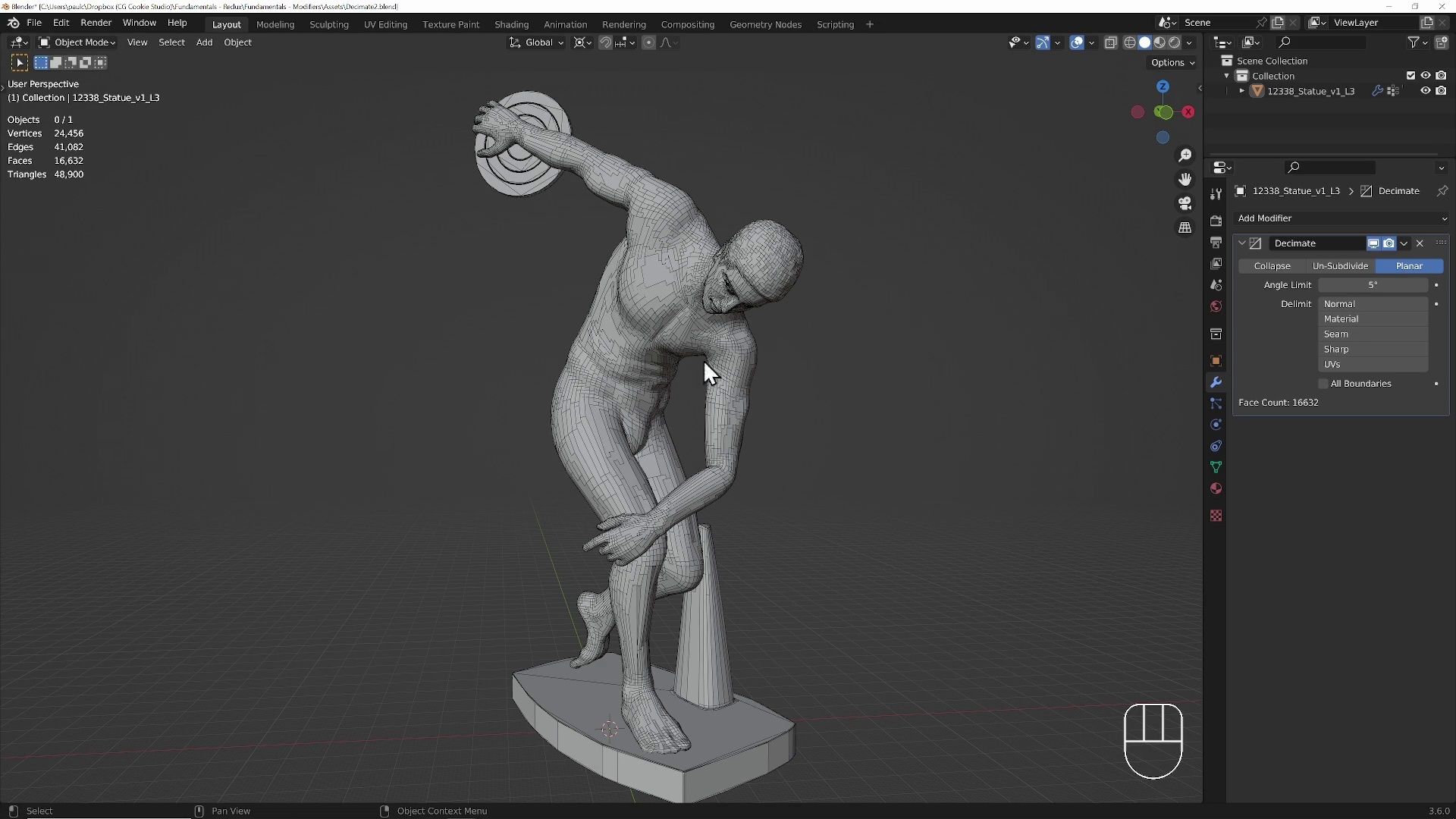Toggle the camera view icon
Viewport: 1456px width, 819px height.
[x=1185, y=203]
